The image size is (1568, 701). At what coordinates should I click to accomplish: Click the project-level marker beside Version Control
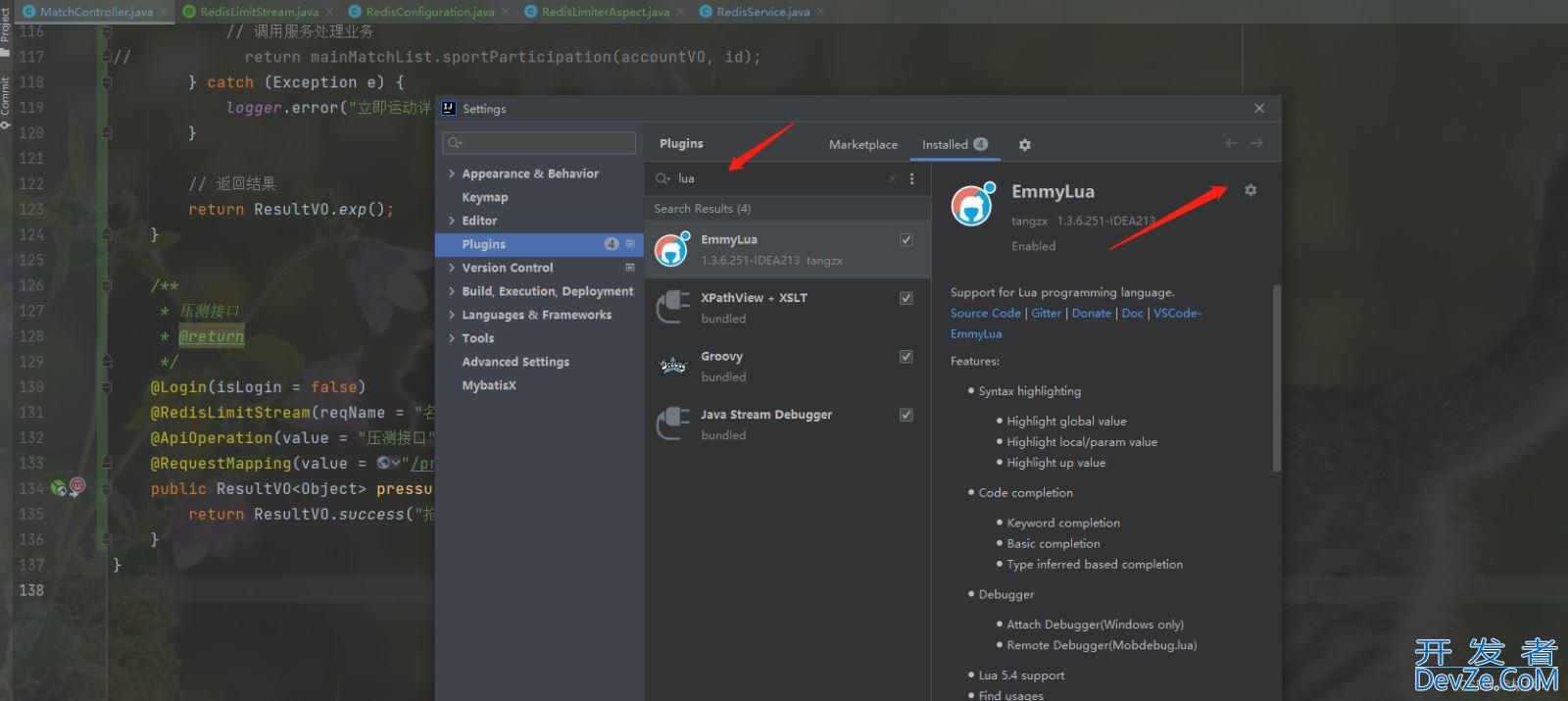pyautogui.click(x=630, y=267)
